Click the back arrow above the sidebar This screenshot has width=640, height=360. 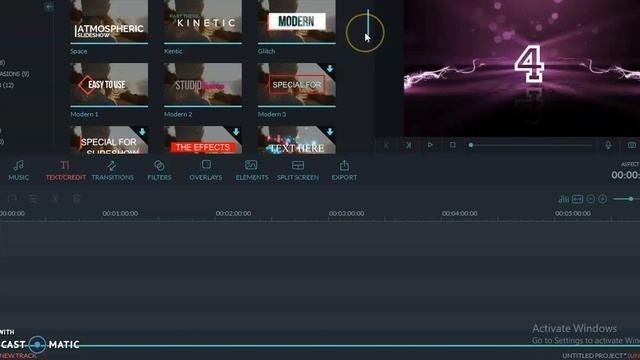pos(49,7)
